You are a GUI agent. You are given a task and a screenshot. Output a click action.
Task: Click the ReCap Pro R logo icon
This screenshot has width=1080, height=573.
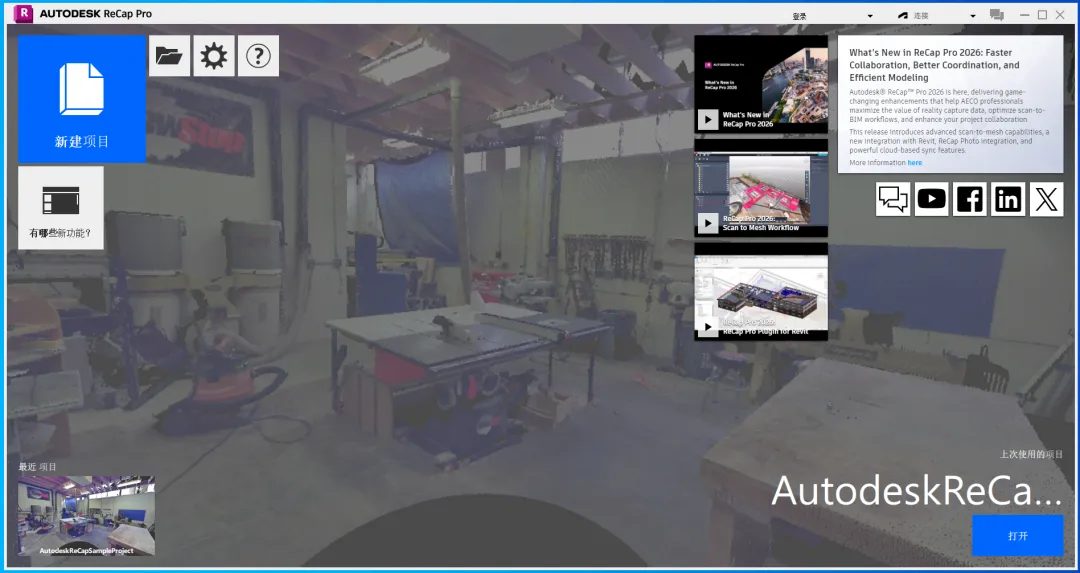click(x=23, y=13)
